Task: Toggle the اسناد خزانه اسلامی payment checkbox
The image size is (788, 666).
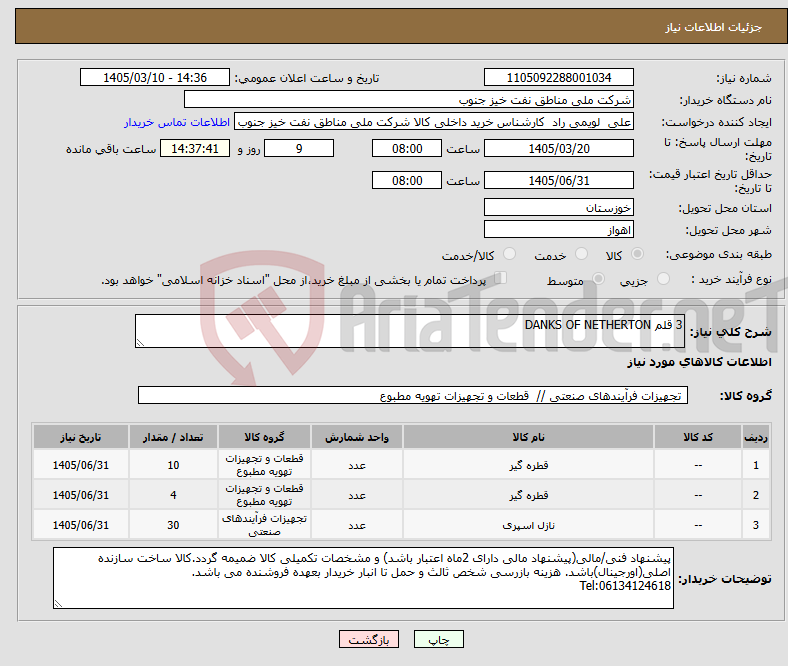Action: 501,278
